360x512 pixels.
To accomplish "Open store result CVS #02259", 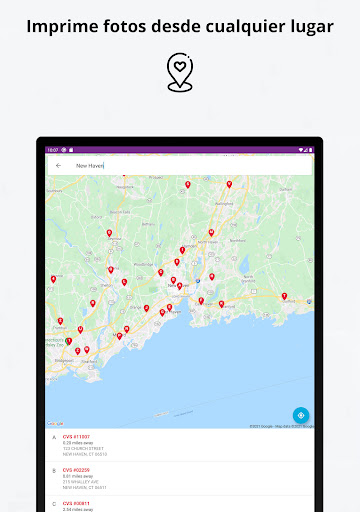I will coord(179,478).
